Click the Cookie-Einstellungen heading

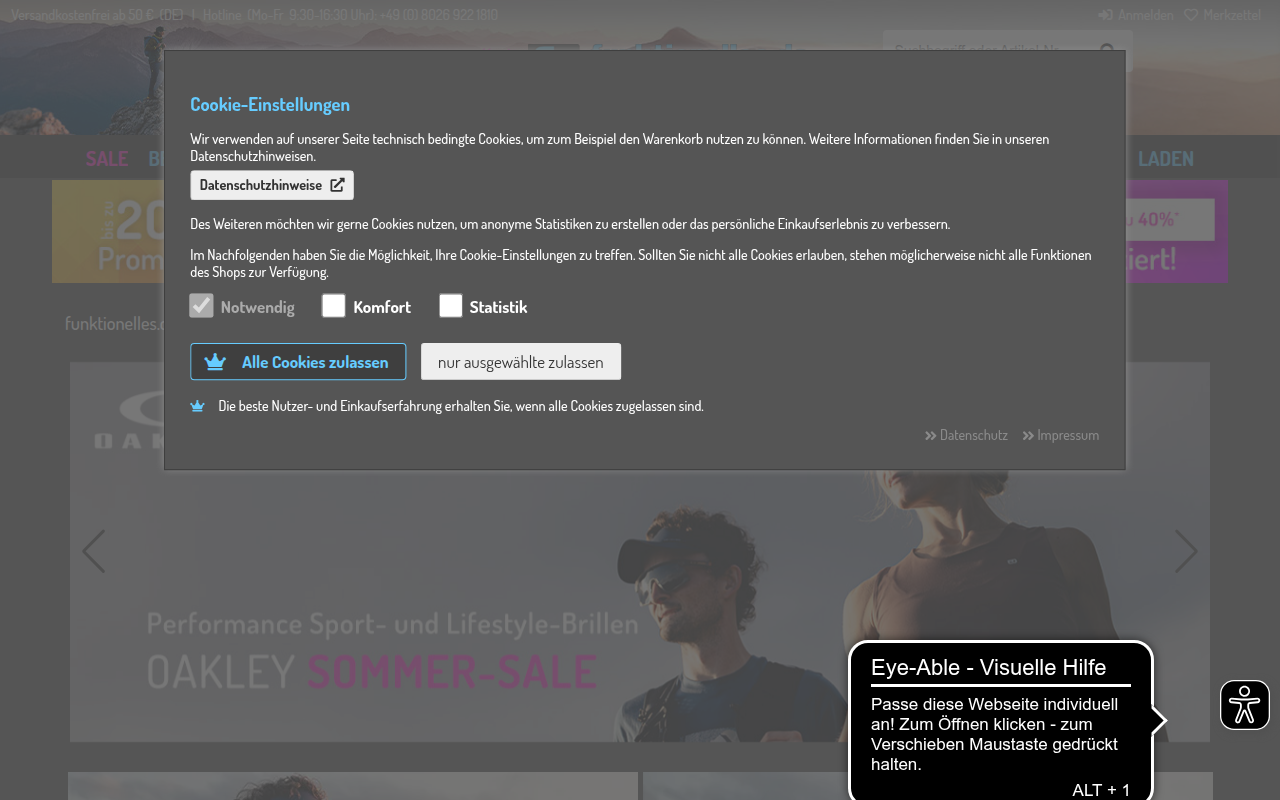(x=270, y=104)
